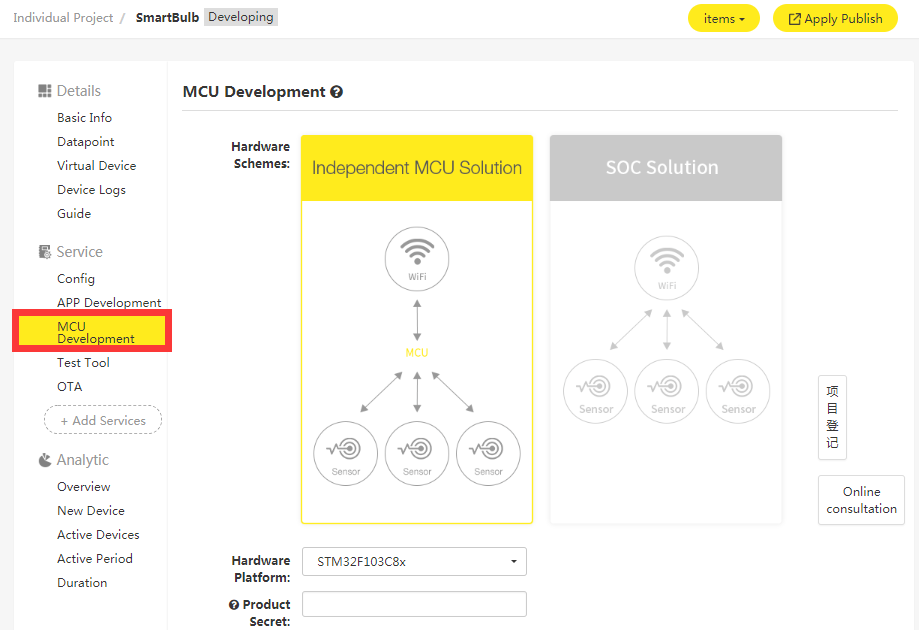
Task: Click the Details grid icon in sidebar
Action: 44,90
